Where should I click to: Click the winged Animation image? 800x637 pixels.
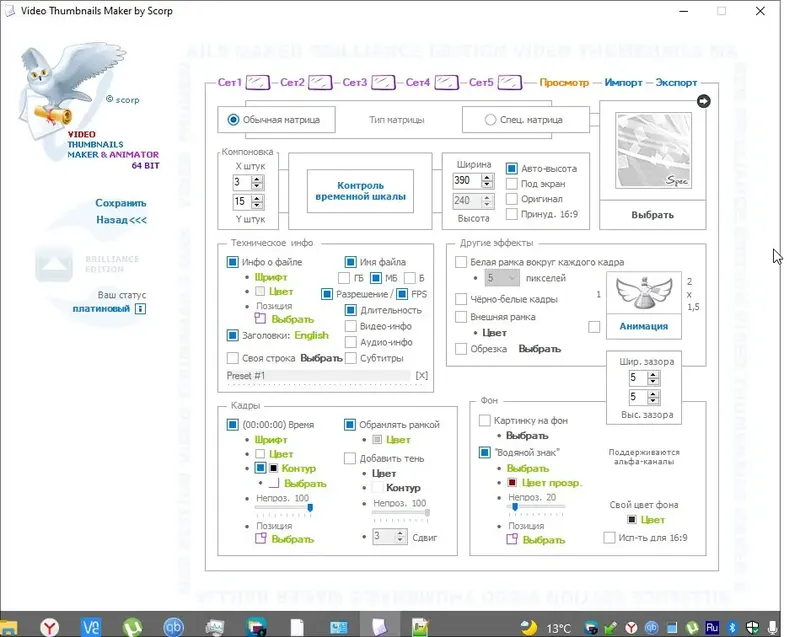[x=643, y=293]
